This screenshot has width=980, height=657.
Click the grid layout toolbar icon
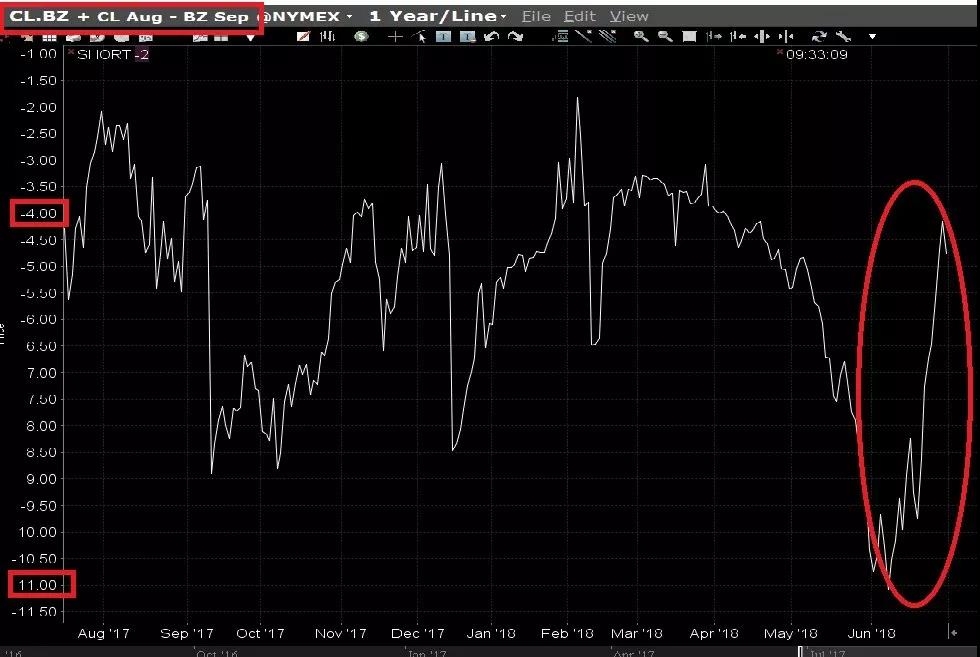coord(49,38)
